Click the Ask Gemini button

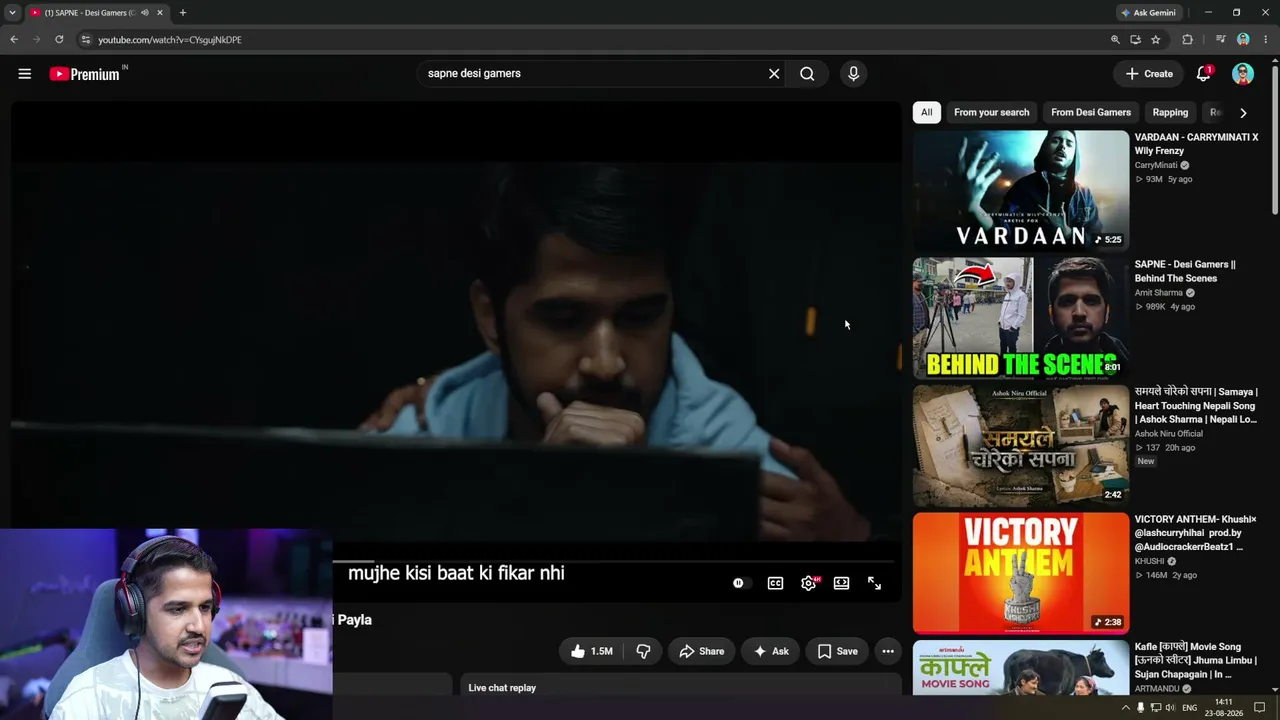tap(1148, 13)
